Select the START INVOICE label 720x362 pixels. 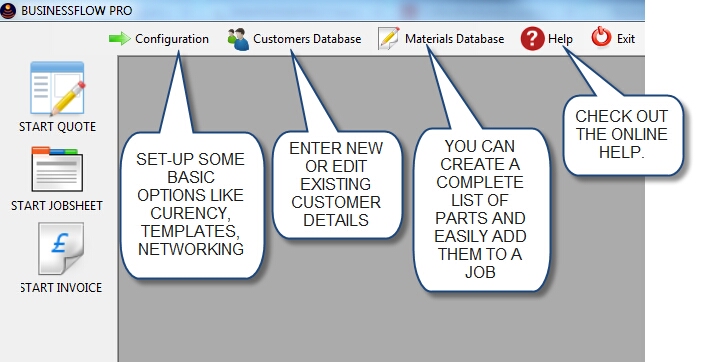click(x=61, y=288)
